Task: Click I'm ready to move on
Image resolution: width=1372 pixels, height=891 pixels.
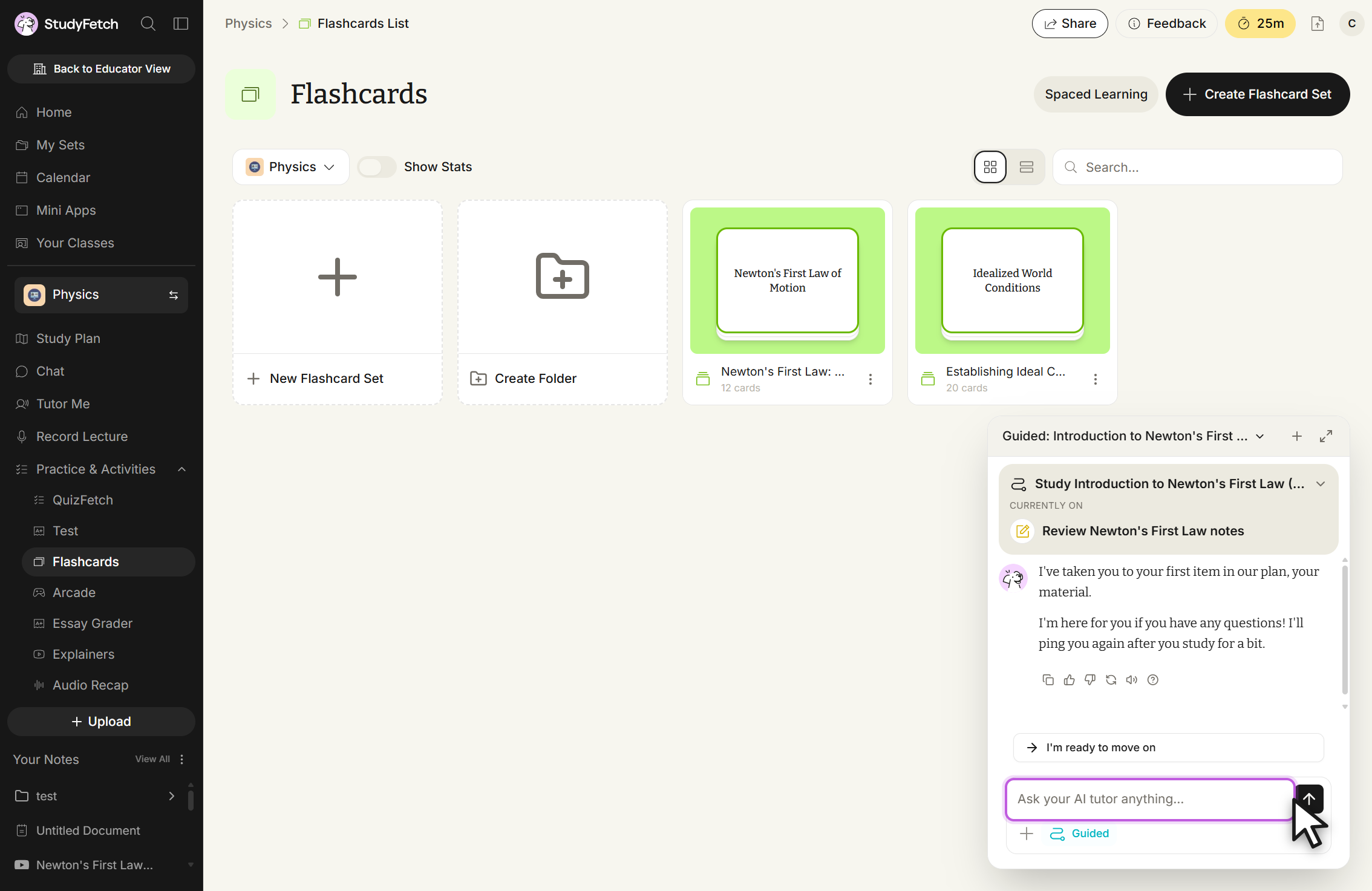Action: (x=1168, y=748)
